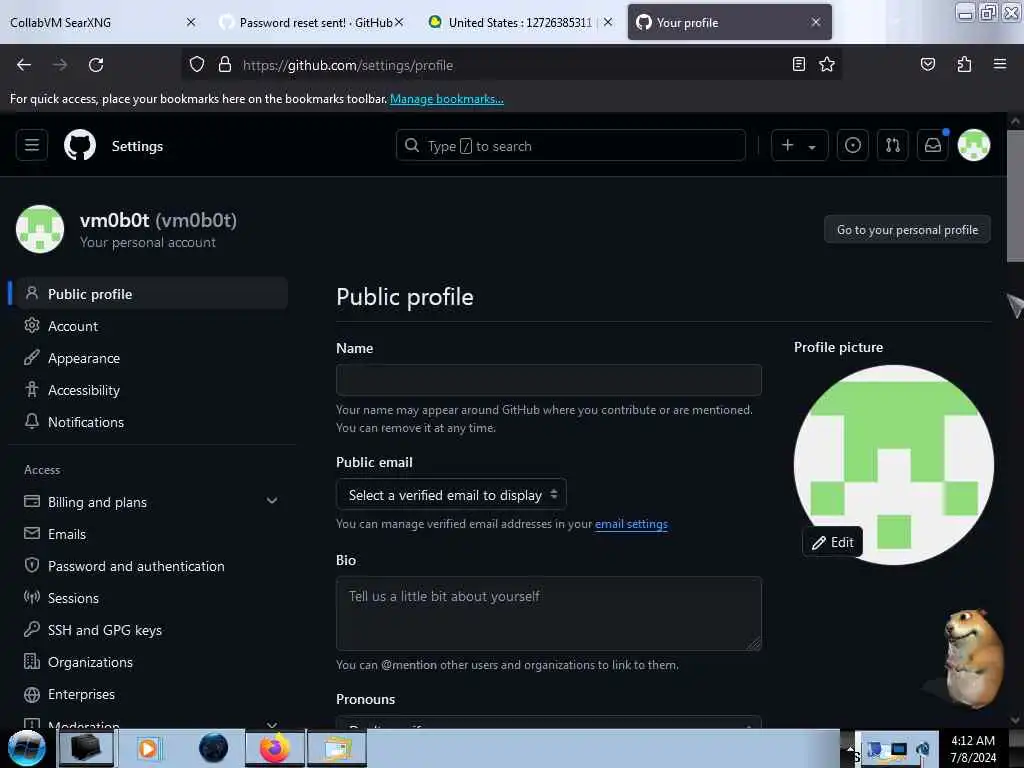Open user avatar menu in GitHub header
The height and width of the screenshot is (768, 1024).
point(973,145)
